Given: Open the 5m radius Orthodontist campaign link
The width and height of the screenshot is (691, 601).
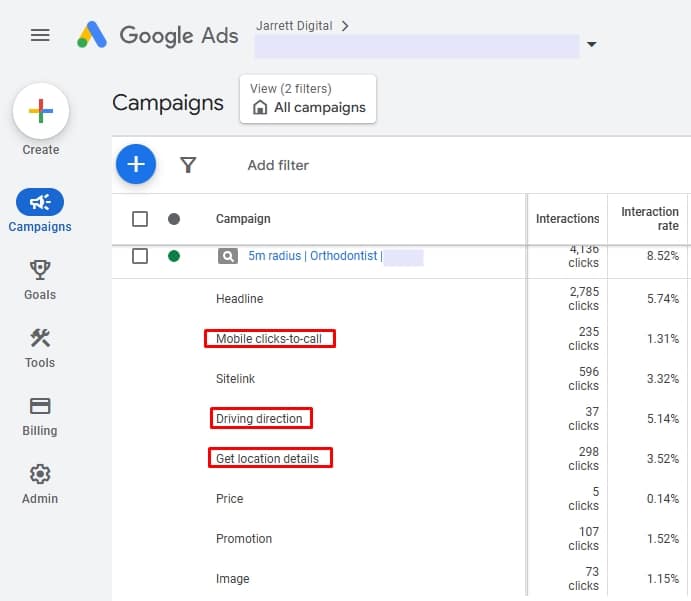Looking at the screenshot, I should click(x=313, y=256).
